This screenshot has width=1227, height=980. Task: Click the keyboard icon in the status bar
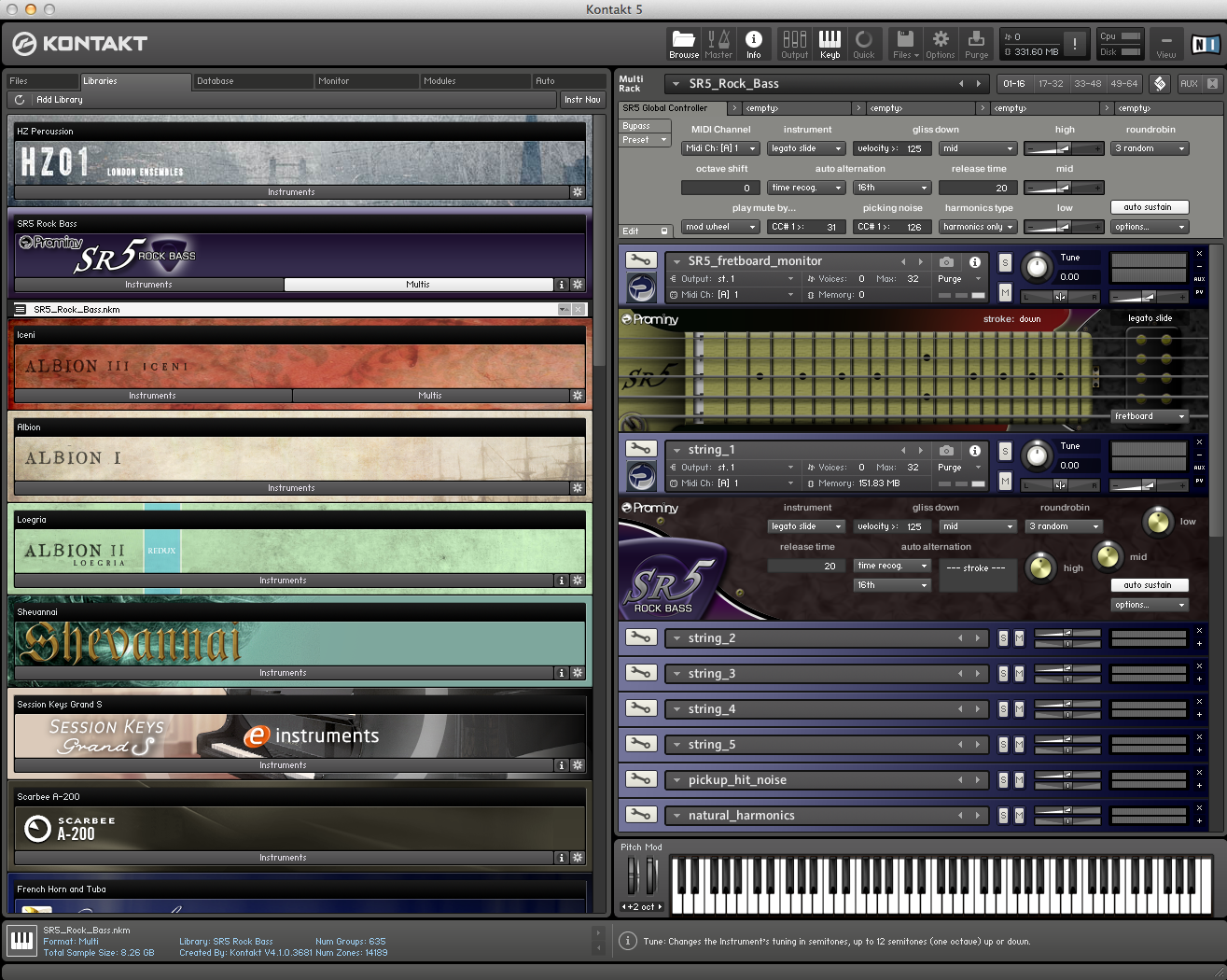pos(21,941)
